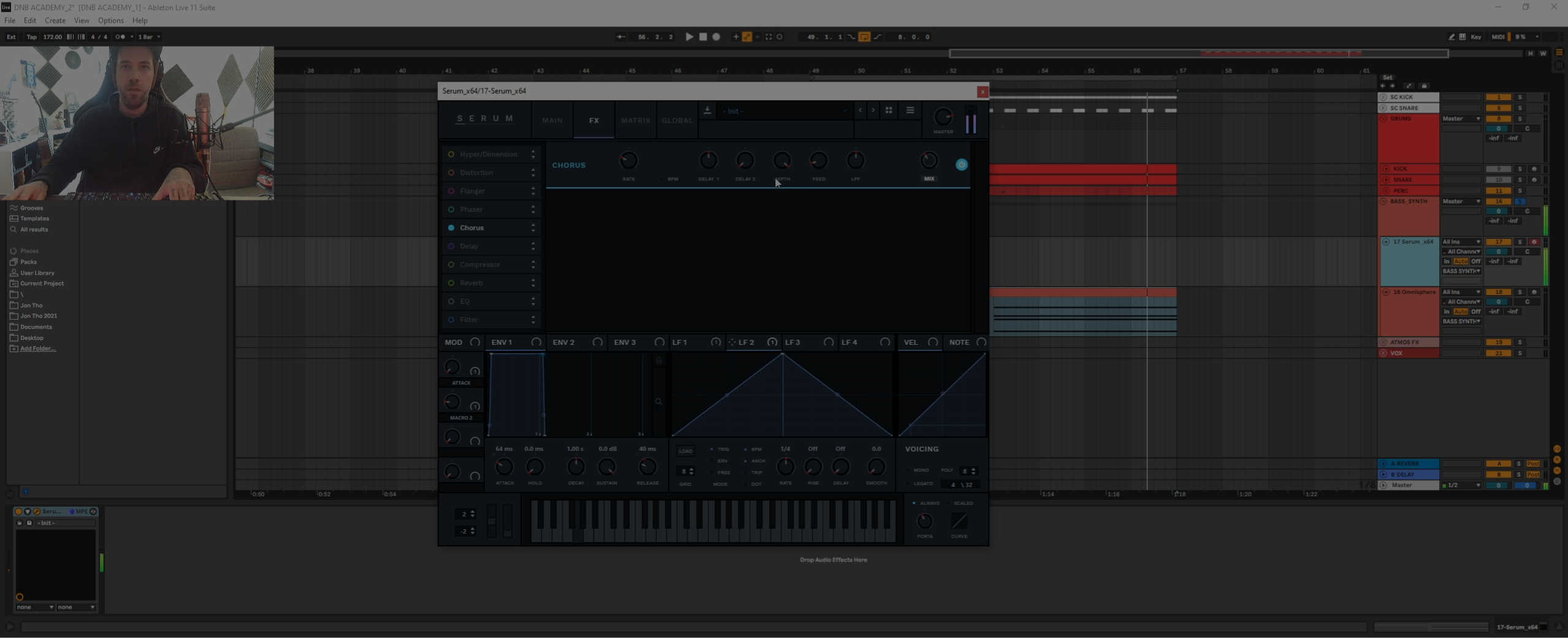Lock the ENV 1 envelope display
1568x638 pixels.
[659, 361]
